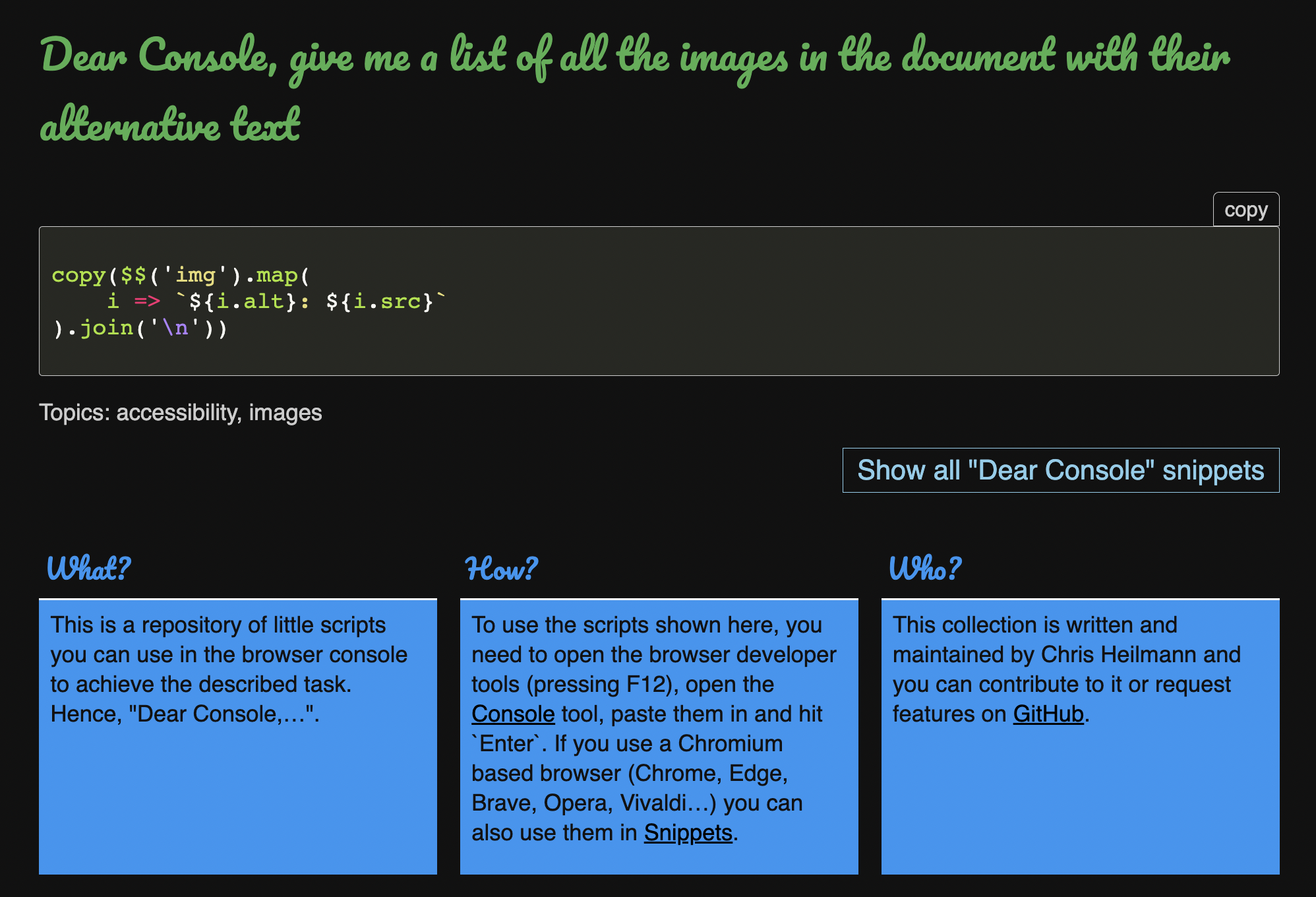This screenshot has width=1316, height=897.
Task: Click i.src in the code snippet
Action: (x=388, y=301)
